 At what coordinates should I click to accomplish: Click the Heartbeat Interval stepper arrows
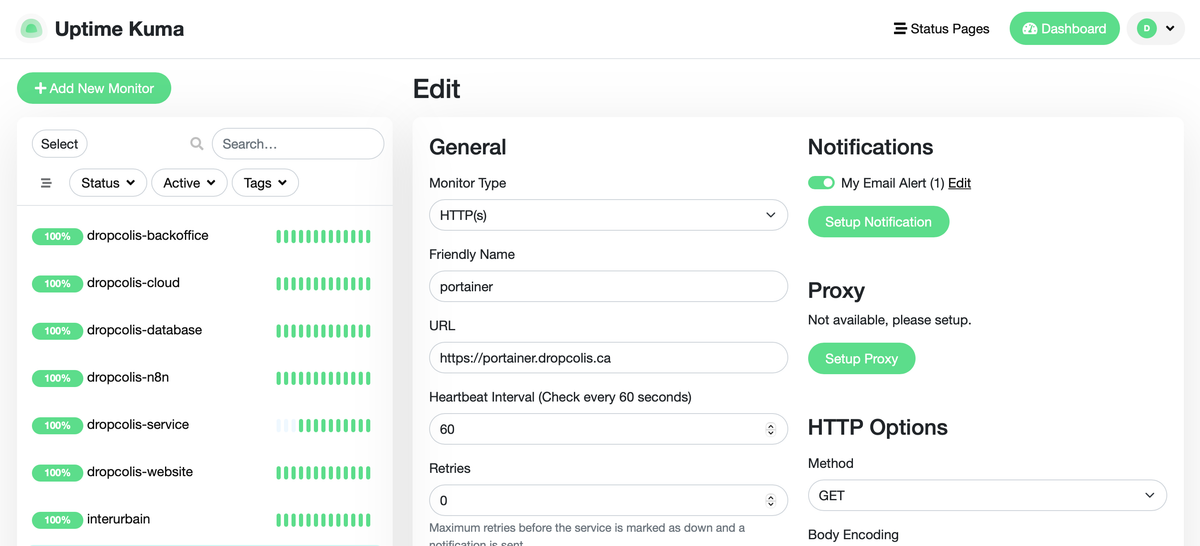point(770,429)
